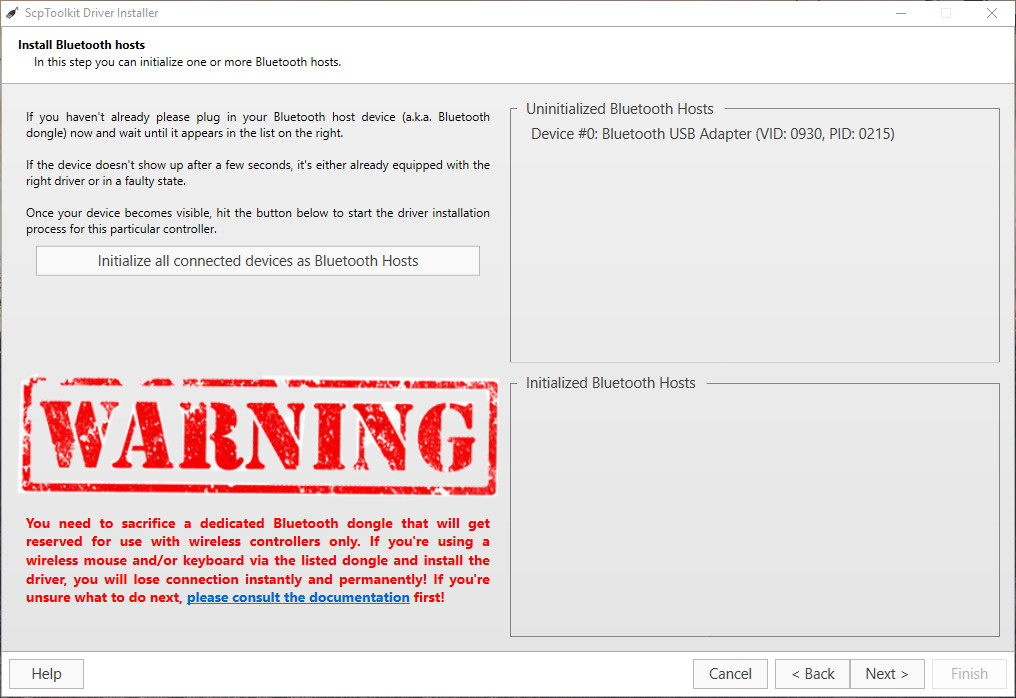This screenshot has width=1016, height=698.
Task: Click the red dongle warning paragraph
Action: (258, 561)
